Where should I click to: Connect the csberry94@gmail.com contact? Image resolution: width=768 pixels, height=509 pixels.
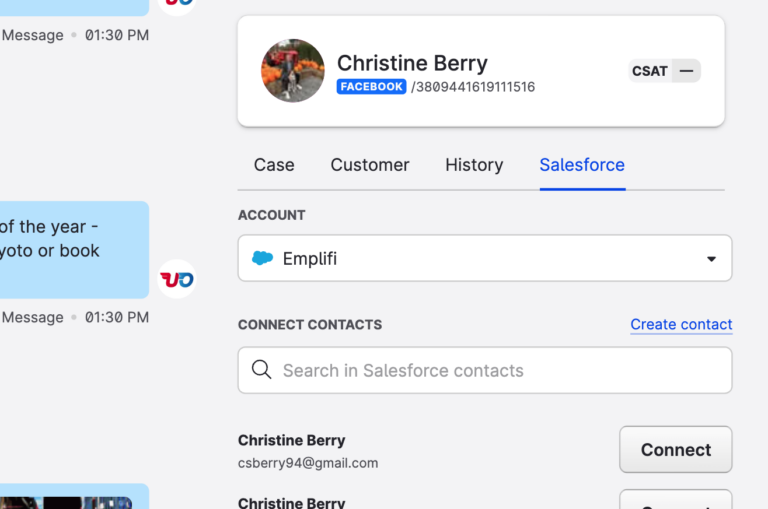point(676,450)
